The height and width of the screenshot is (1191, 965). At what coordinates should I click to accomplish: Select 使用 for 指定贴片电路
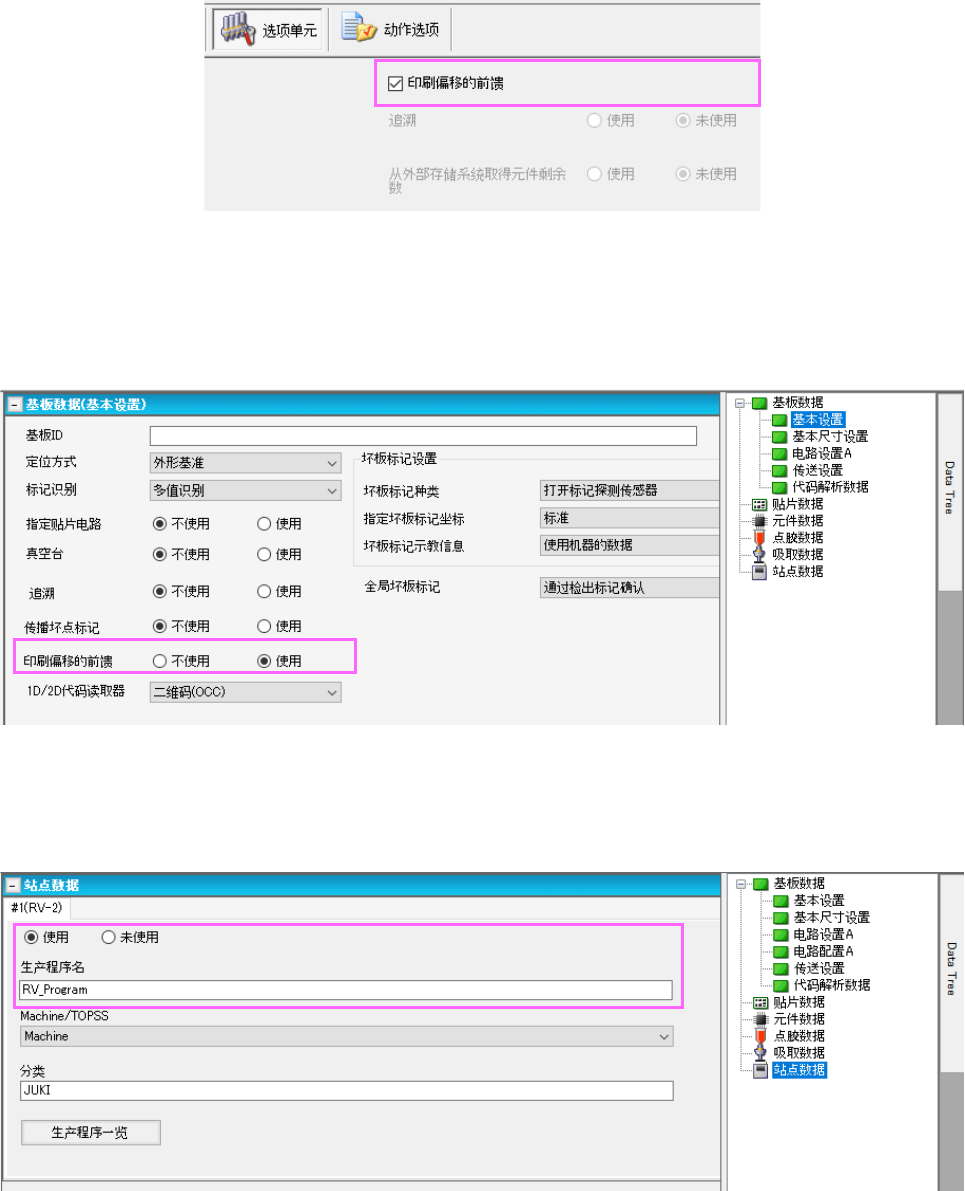pos(264,523)
